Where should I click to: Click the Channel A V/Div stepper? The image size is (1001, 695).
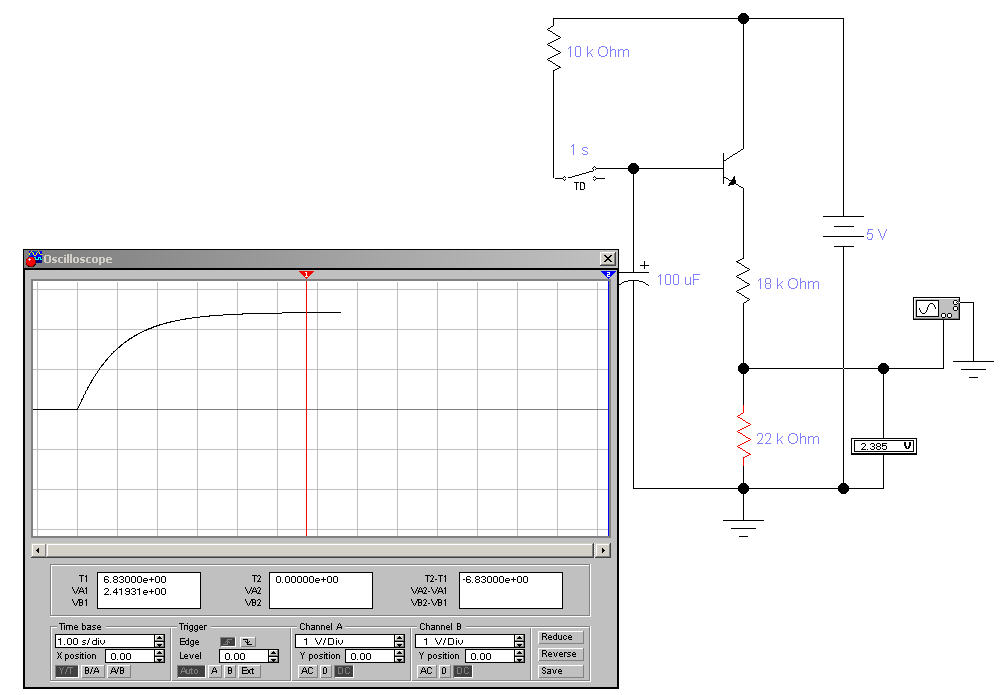point(400,641)
